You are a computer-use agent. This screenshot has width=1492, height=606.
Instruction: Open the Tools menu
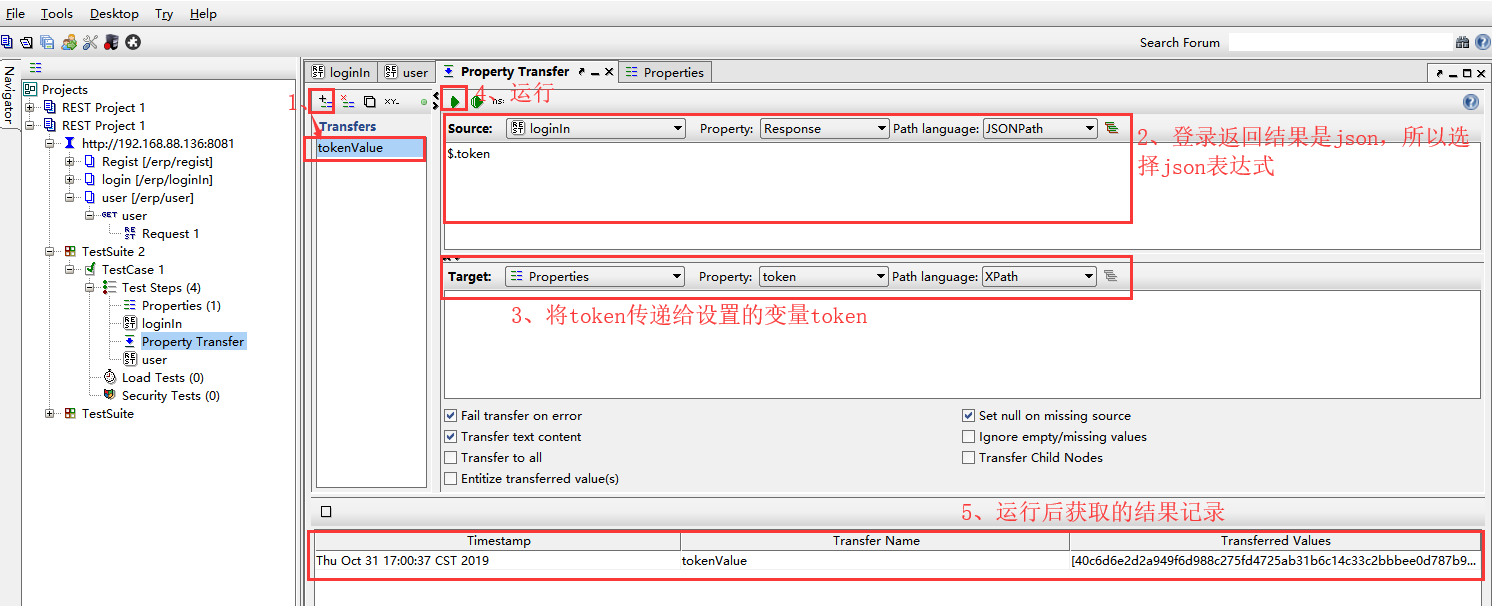click(x=57, y=14)
